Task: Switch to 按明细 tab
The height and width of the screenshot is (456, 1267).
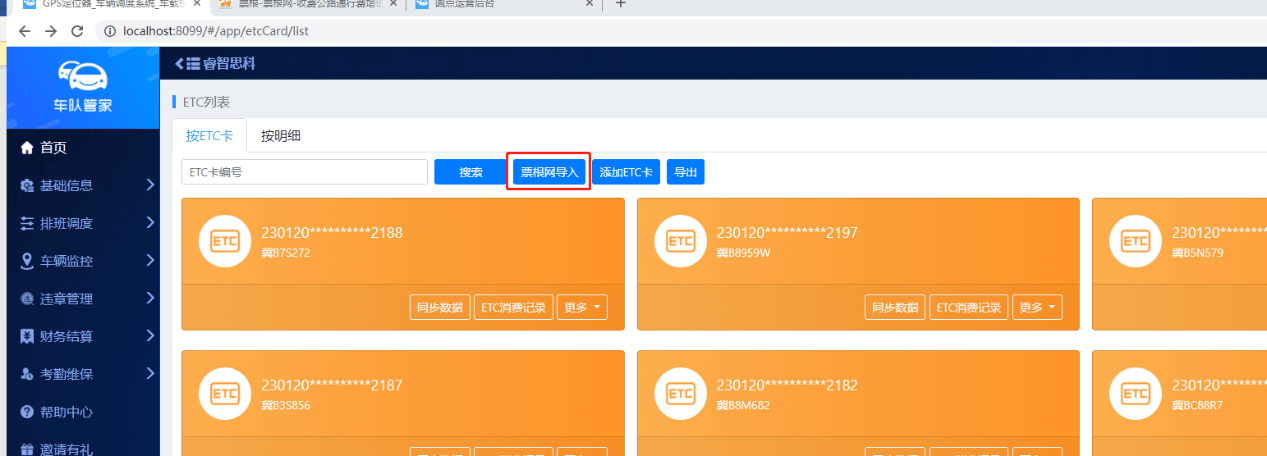Action: (x=281, y=136)
